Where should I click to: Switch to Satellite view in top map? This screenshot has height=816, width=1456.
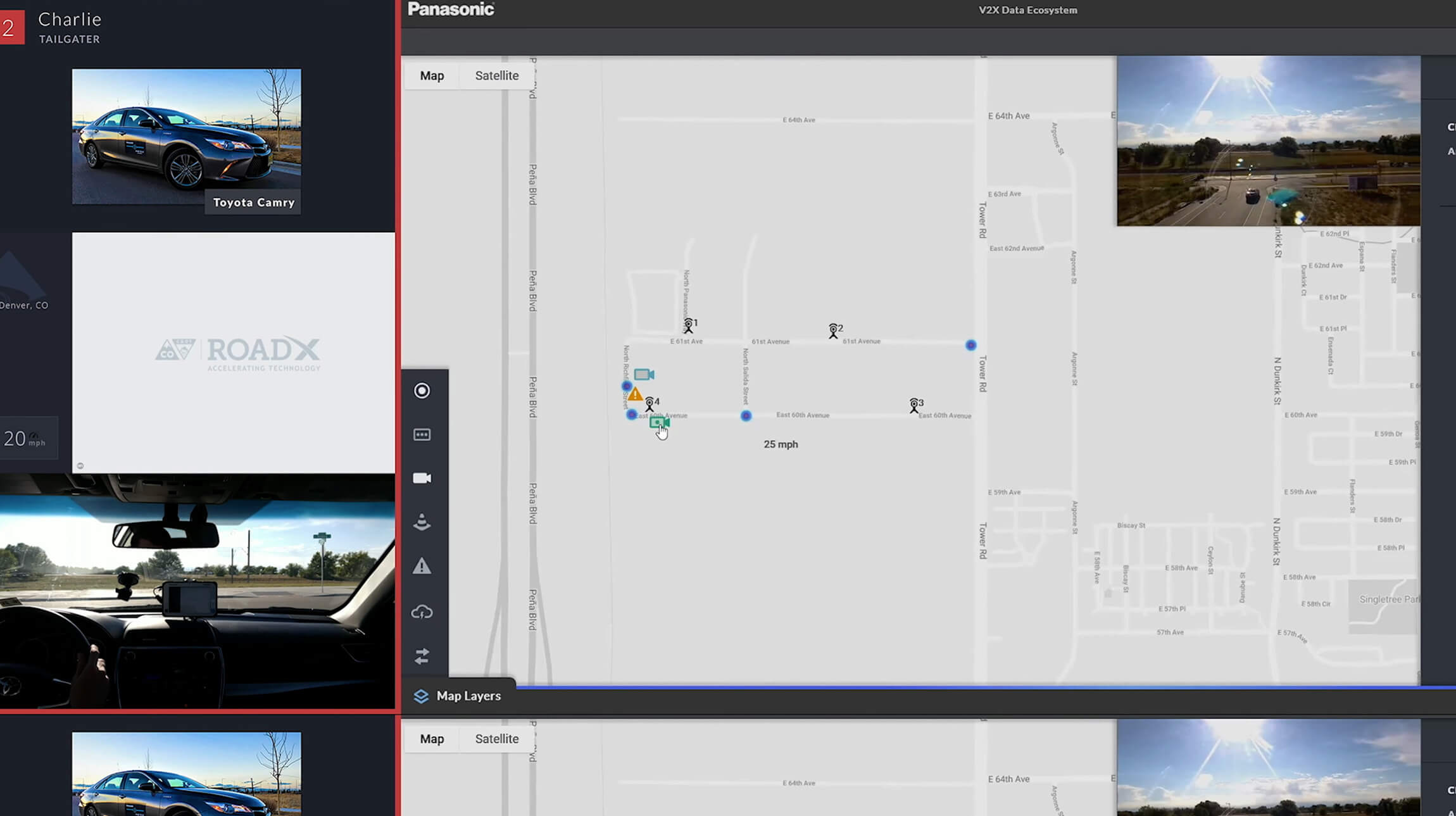click(x=496, y=75)
